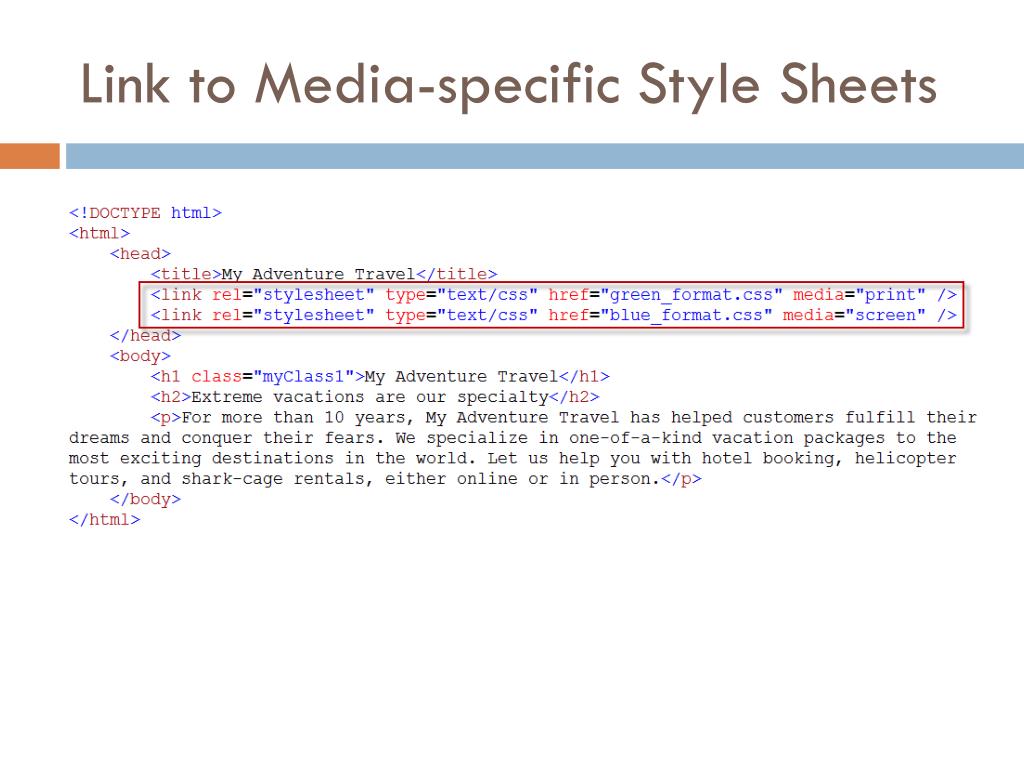
Task: Click the paragraph line starting 'For more than 10 years'
Action: (x=564, y=417)
